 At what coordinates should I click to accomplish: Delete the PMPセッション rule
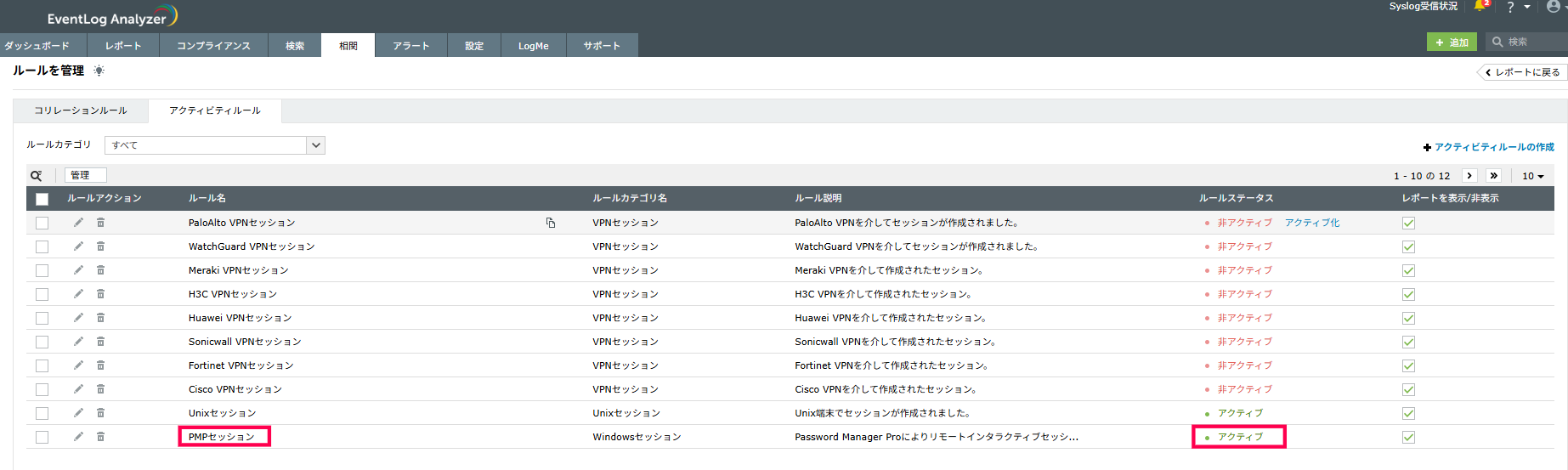(100, 436)
